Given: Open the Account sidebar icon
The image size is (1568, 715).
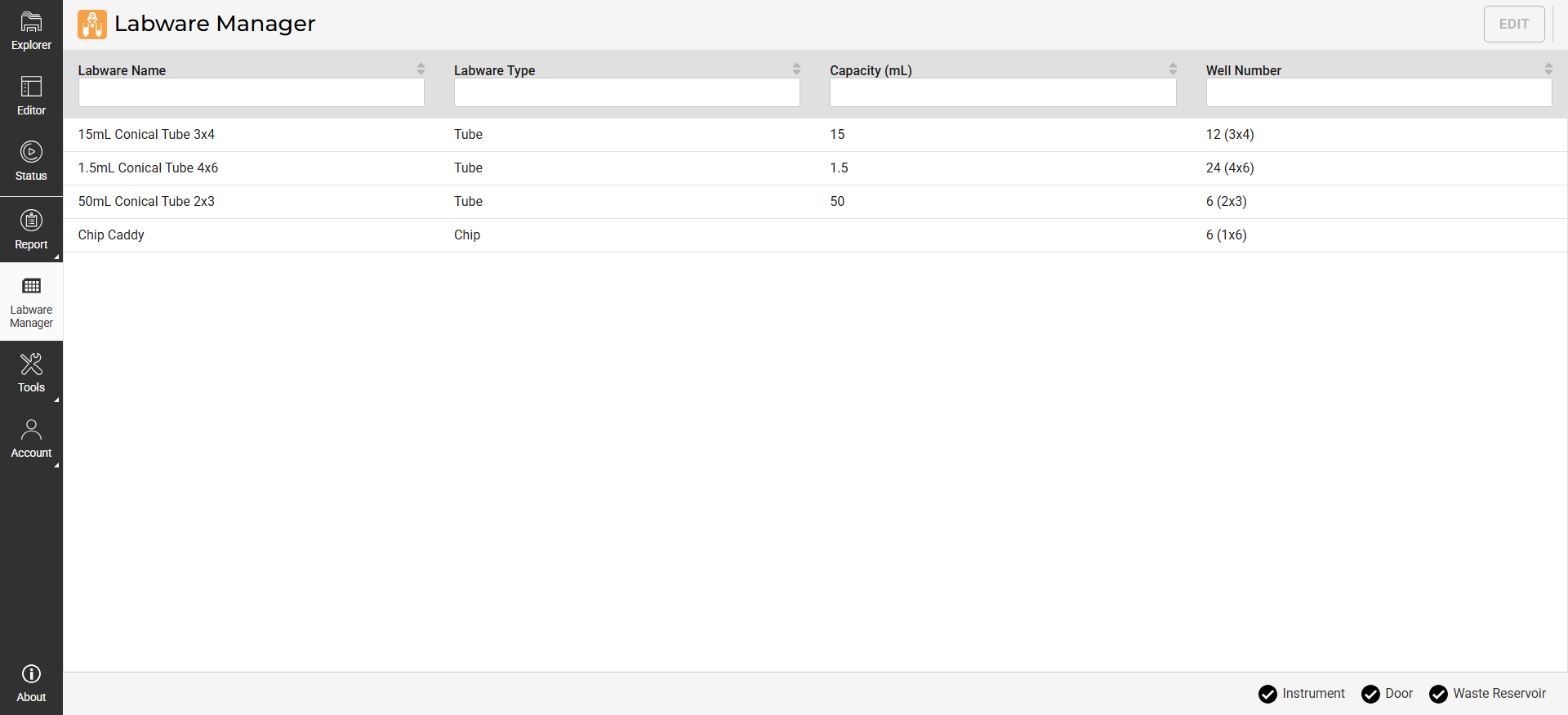Looking at the screenshot, I should (x=31, y=430).
